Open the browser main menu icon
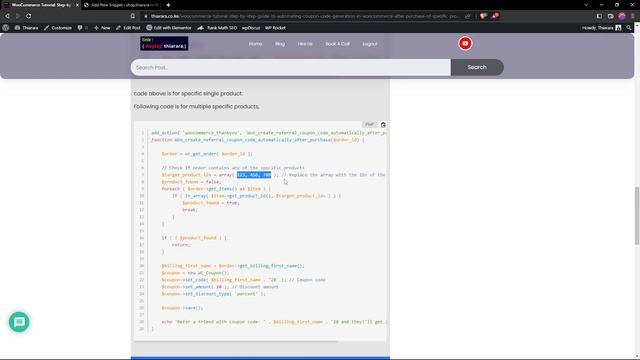Image resolution: width=640 pixels, height=360 pixels. 633,16
